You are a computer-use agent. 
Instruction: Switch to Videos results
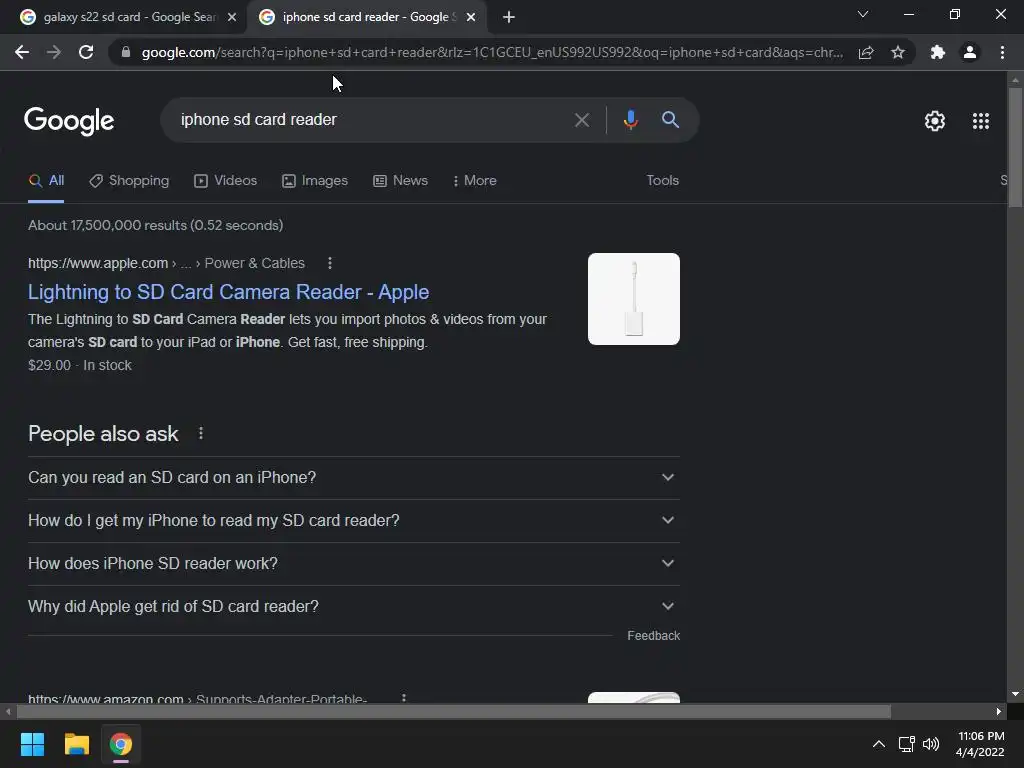coord(226,181)
